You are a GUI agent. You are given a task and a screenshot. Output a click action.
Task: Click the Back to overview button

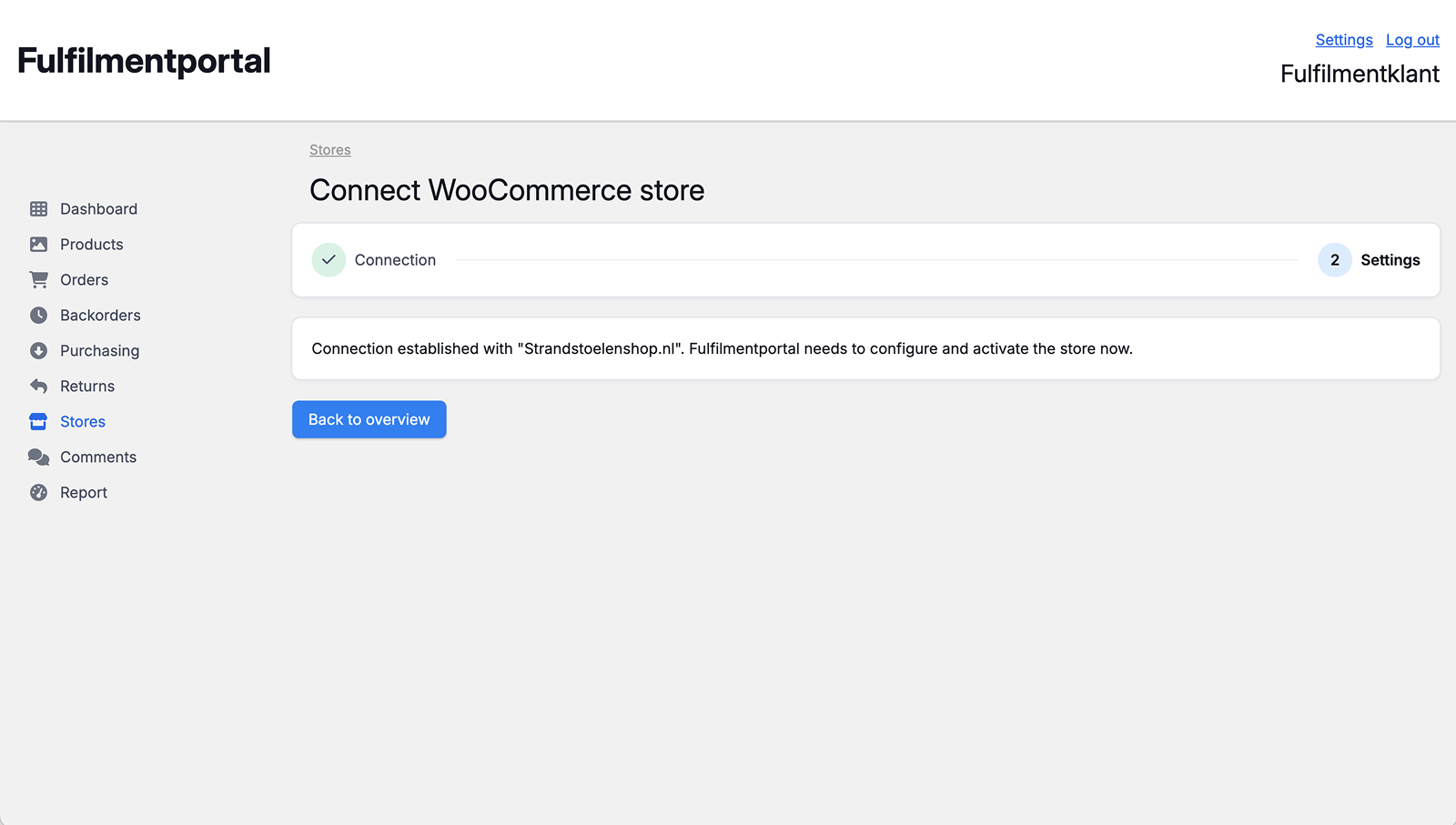pos(369,419)
